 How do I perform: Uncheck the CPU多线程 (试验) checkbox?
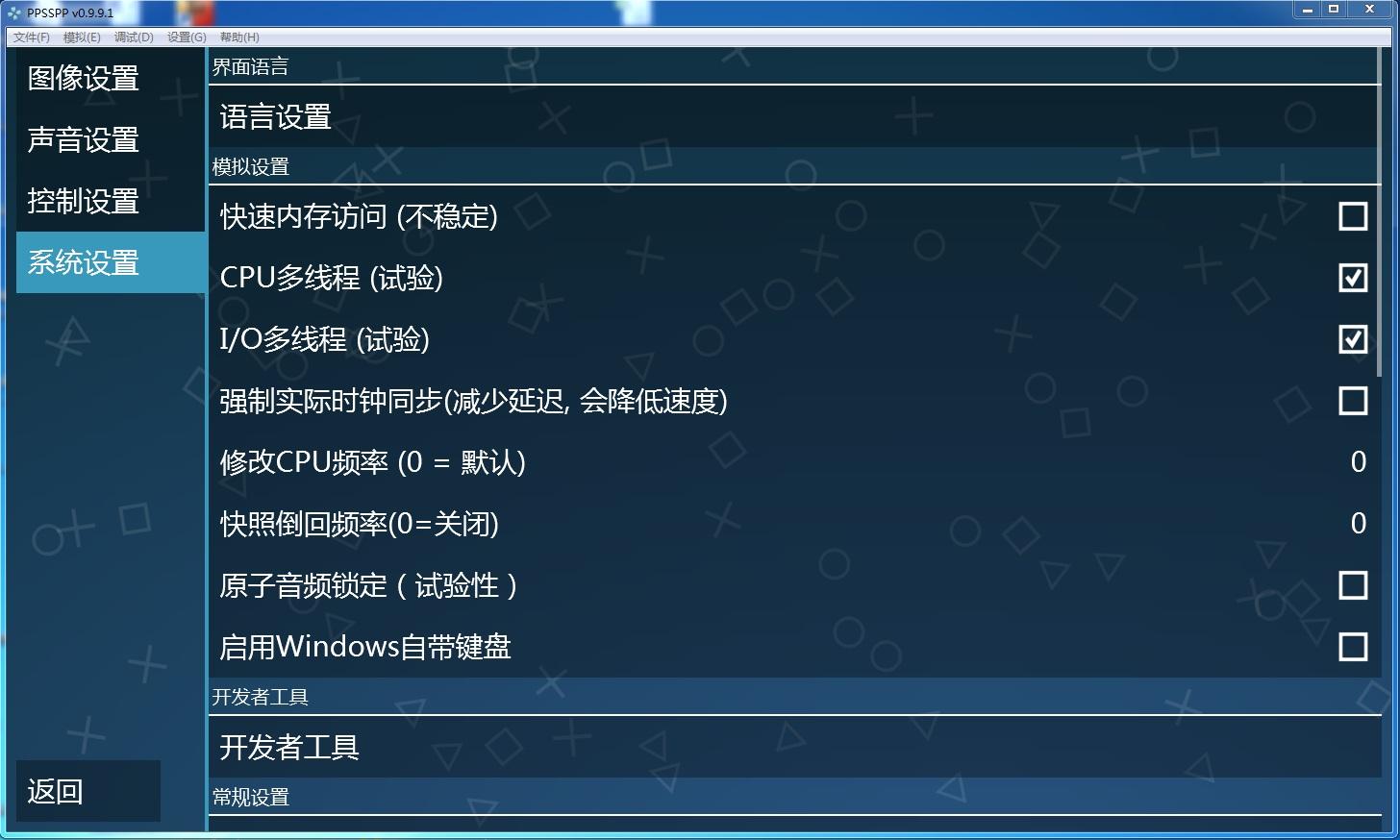(1352, 278)
